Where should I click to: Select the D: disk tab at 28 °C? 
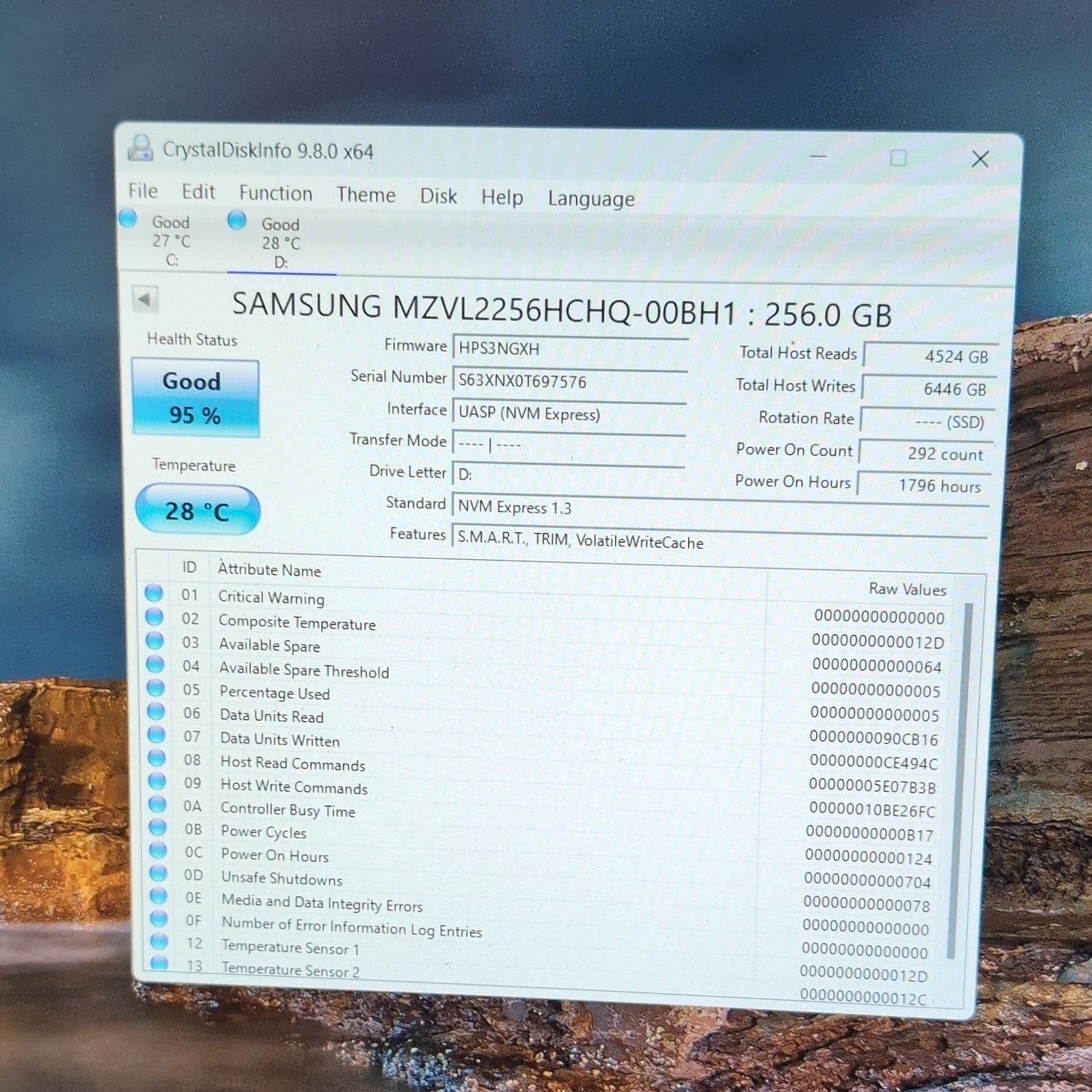point(280,242)
